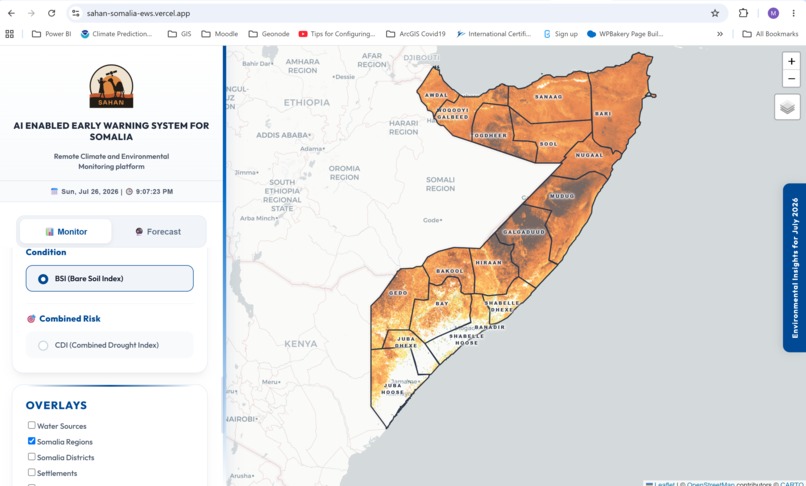Open International Certifi... bookmark

[x=493, y=34]
